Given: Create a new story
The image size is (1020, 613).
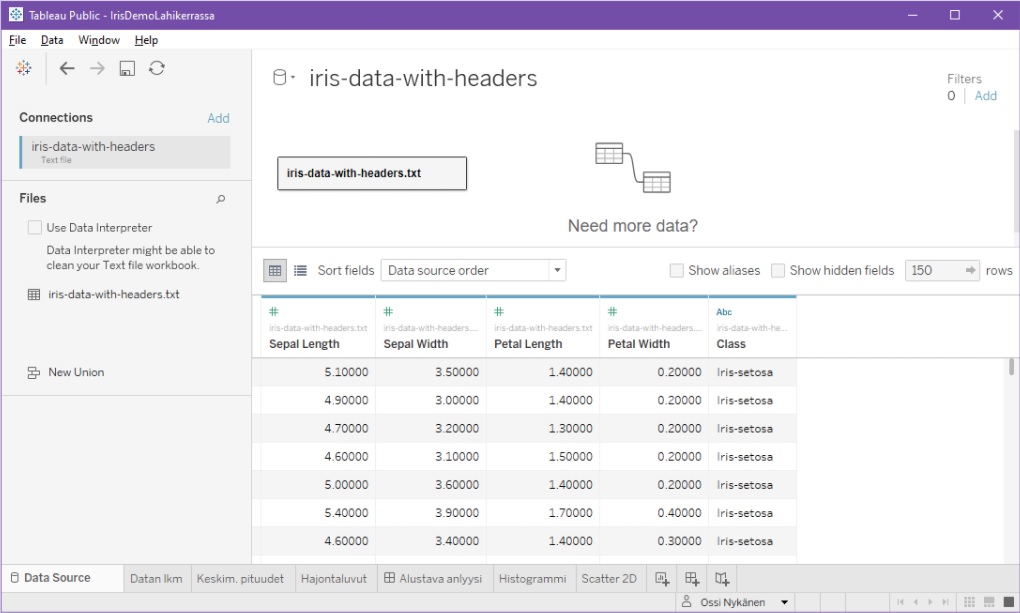Looking at the screenshot, I should coord(722,579).
